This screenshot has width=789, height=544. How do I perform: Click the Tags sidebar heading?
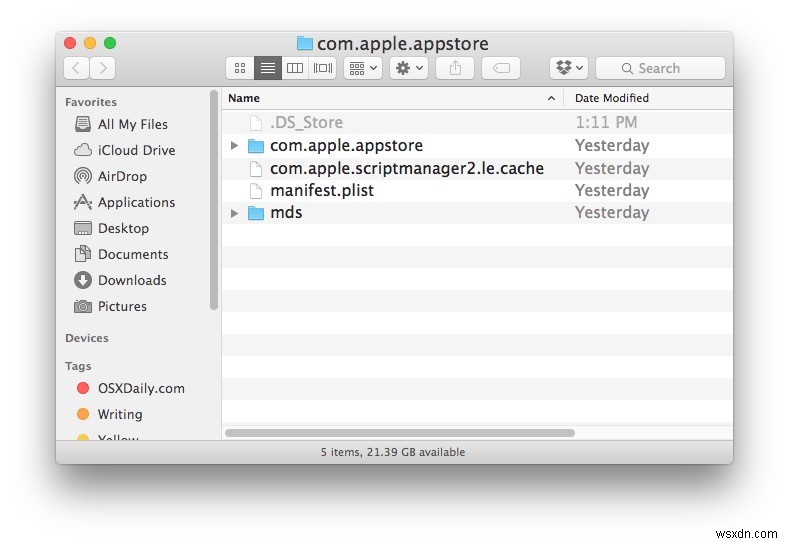click(78, 366)
